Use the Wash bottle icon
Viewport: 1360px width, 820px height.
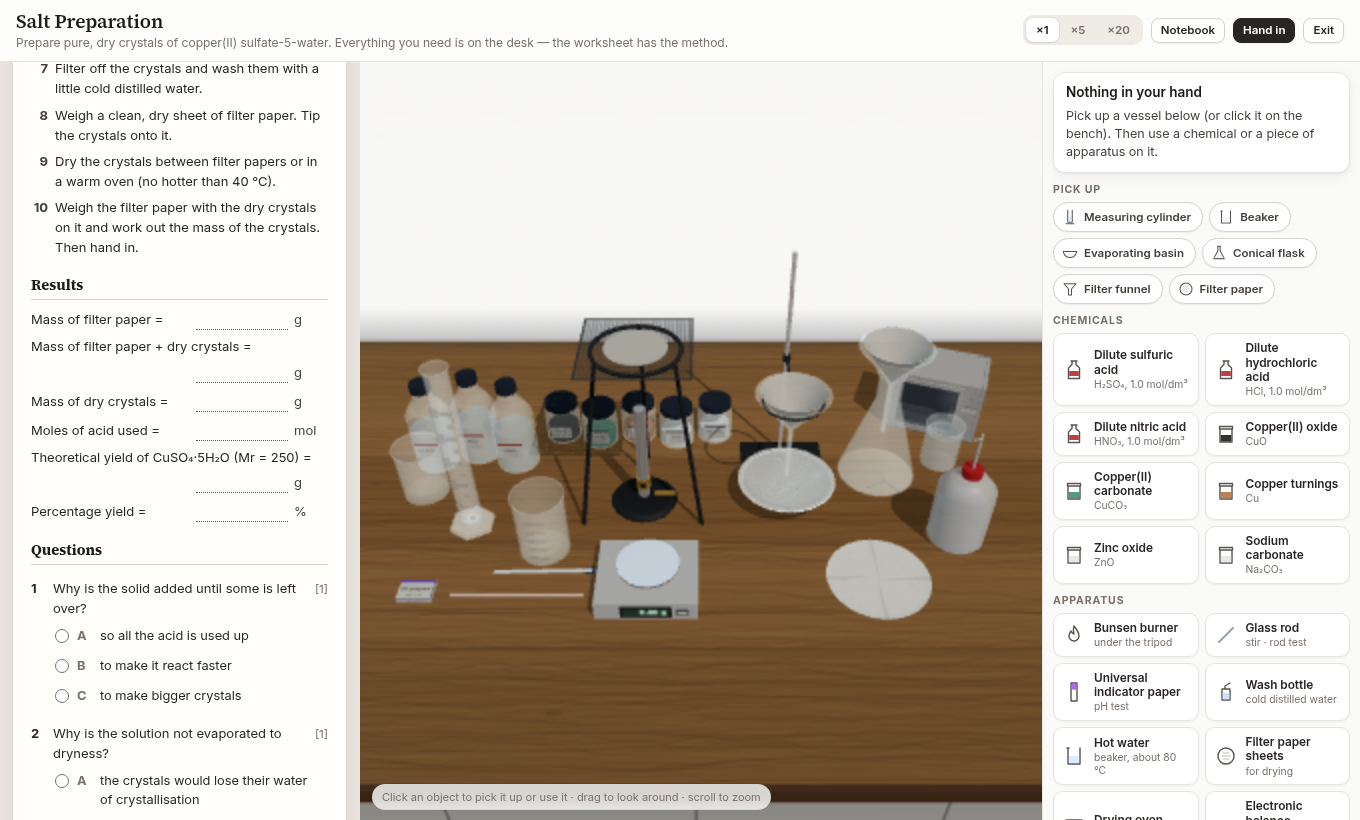point(1226,692)
